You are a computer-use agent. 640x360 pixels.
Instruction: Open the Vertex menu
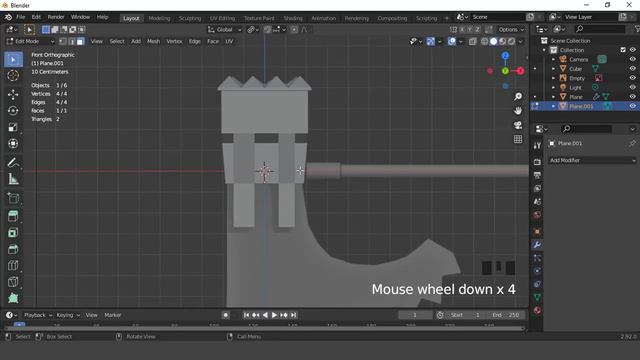(174, 41)
